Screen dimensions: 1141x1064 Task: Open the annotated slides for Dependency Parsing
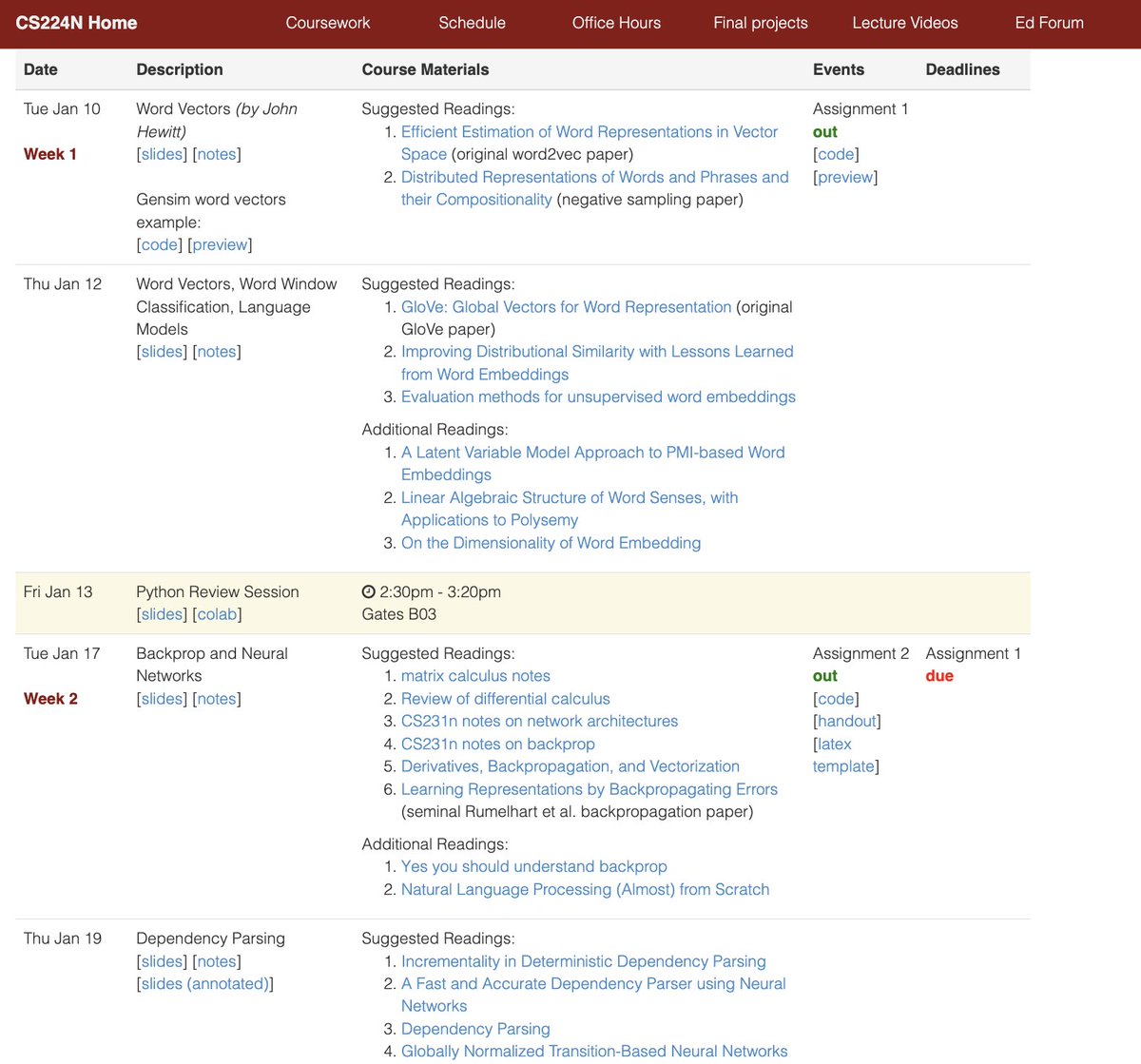205,983
